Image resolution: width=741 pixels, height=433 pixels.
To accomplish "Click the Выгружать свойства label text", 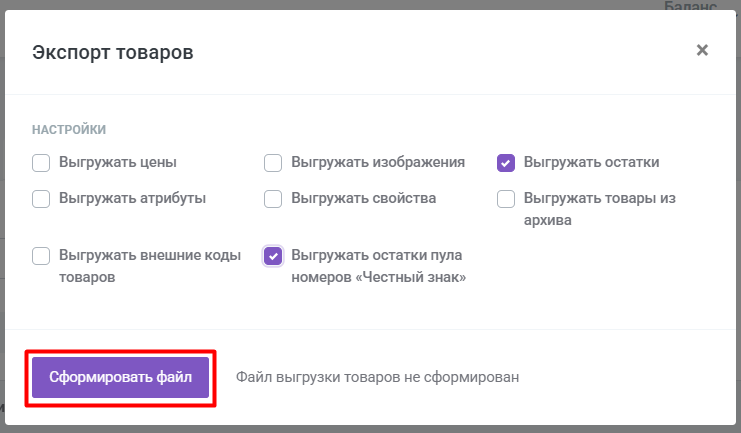I will pos(363,198).
